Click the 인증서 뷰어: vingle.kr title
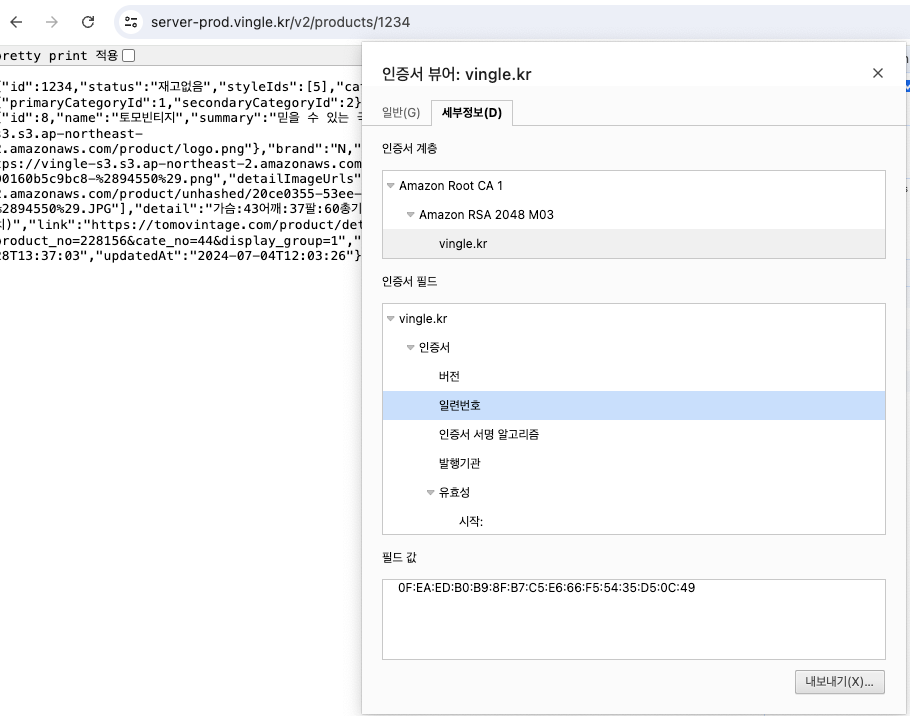 point(456,74)
